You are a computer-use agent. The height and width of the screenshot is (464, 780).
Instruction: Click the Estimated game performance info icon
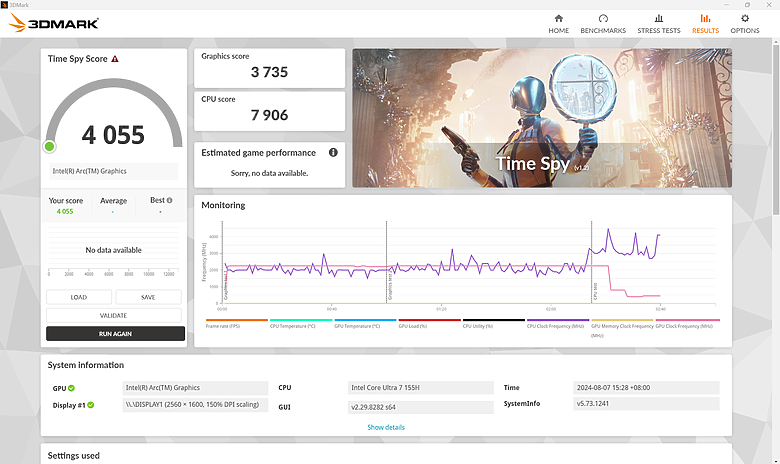coord(333,153)
